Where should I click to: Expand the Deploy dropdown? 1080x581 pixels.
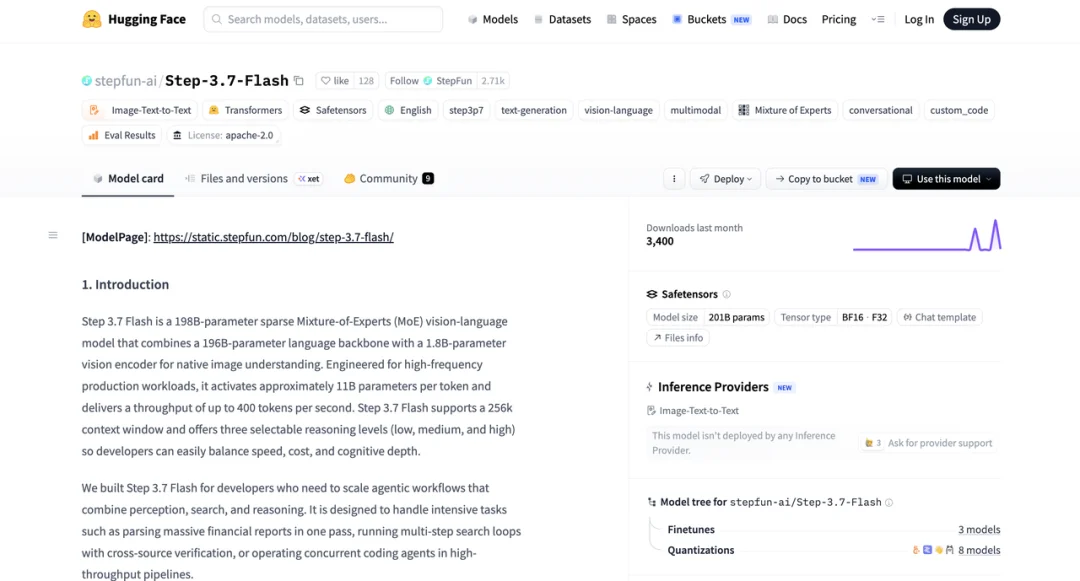725,179
